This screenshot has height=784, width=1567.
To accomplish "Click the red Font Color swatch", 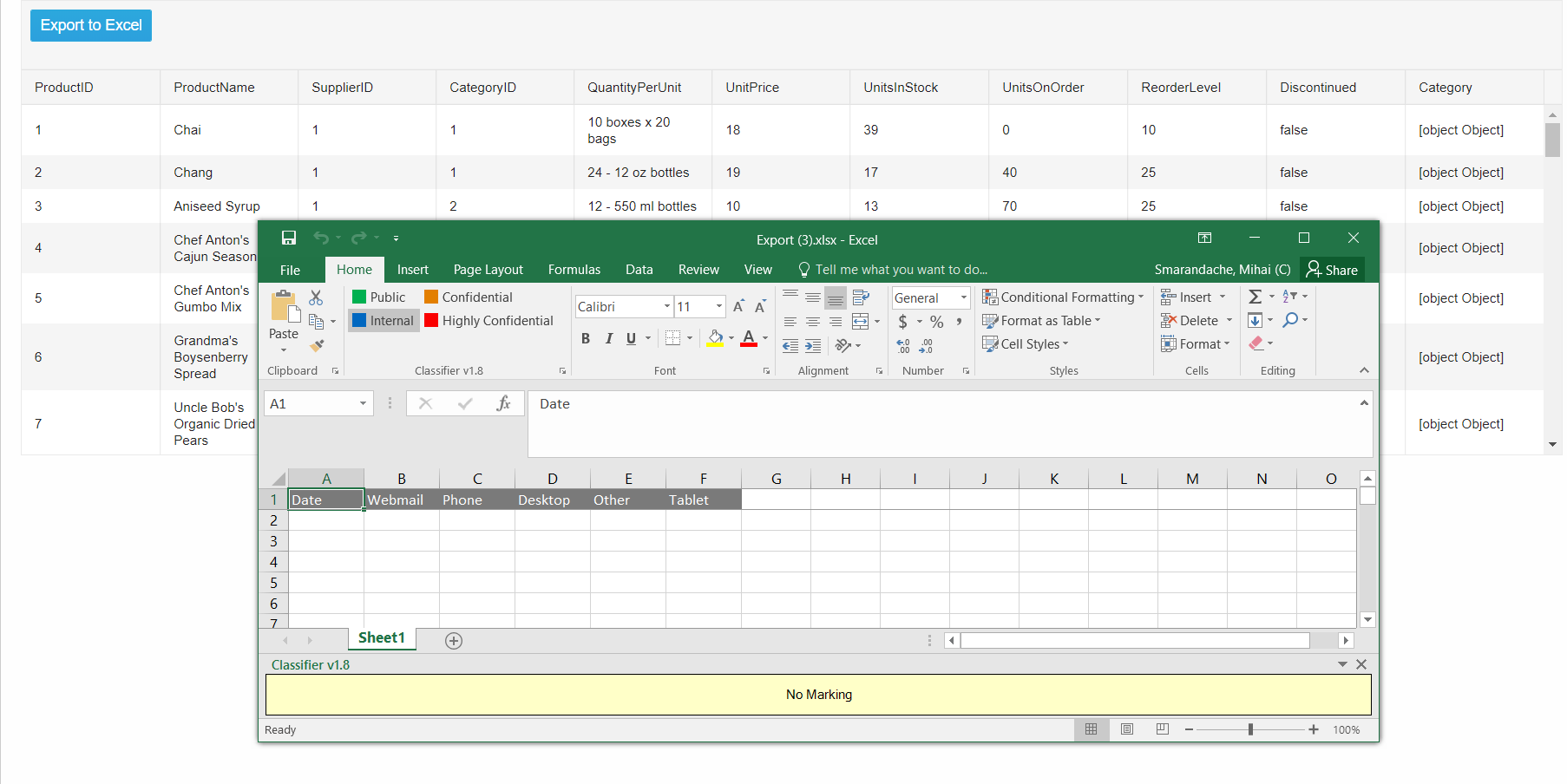I will tap(749, 339).
